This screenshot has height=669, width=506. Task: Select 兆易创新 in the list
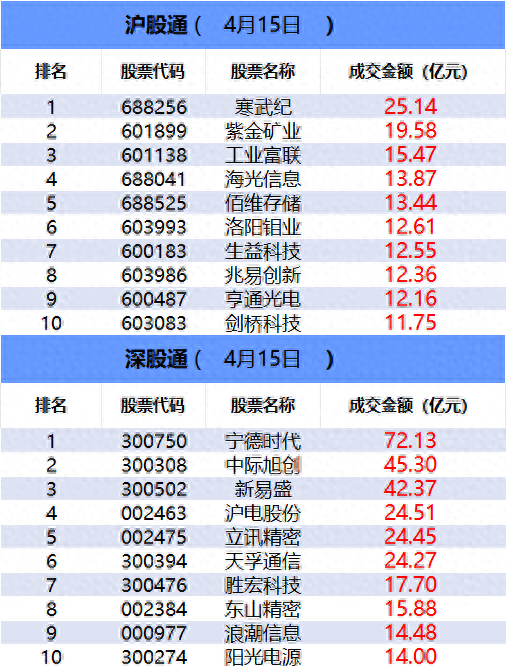pos(263,275)
